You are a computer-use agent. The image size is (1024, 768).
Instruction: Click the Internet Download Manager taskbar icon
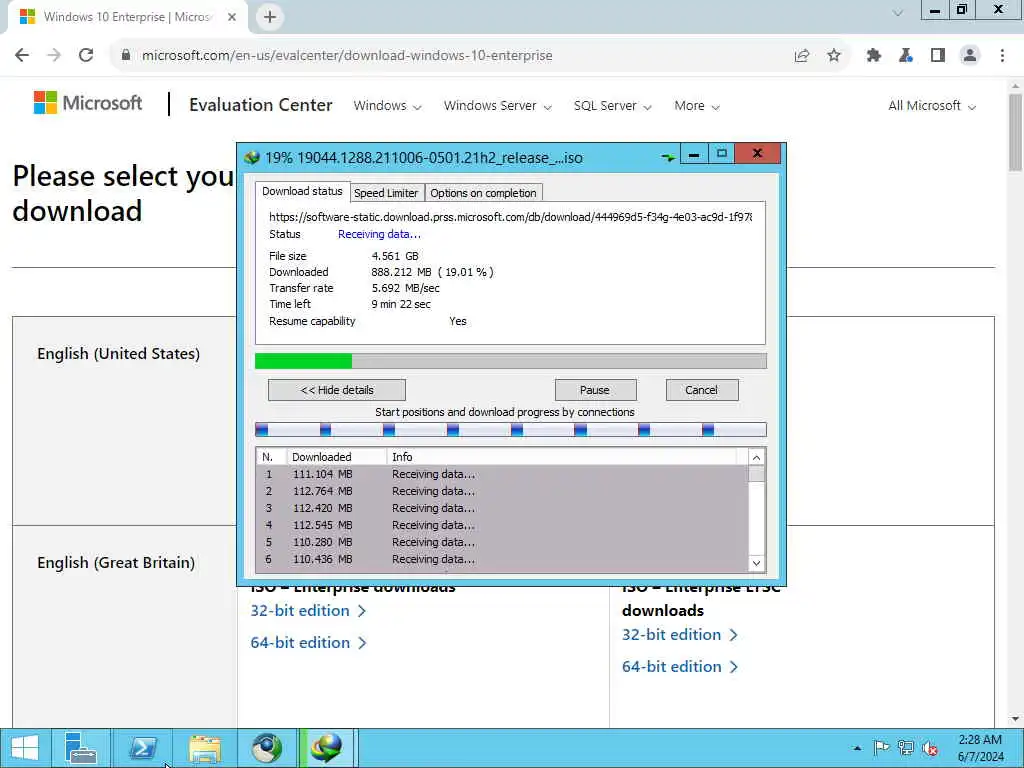point(327,748)
